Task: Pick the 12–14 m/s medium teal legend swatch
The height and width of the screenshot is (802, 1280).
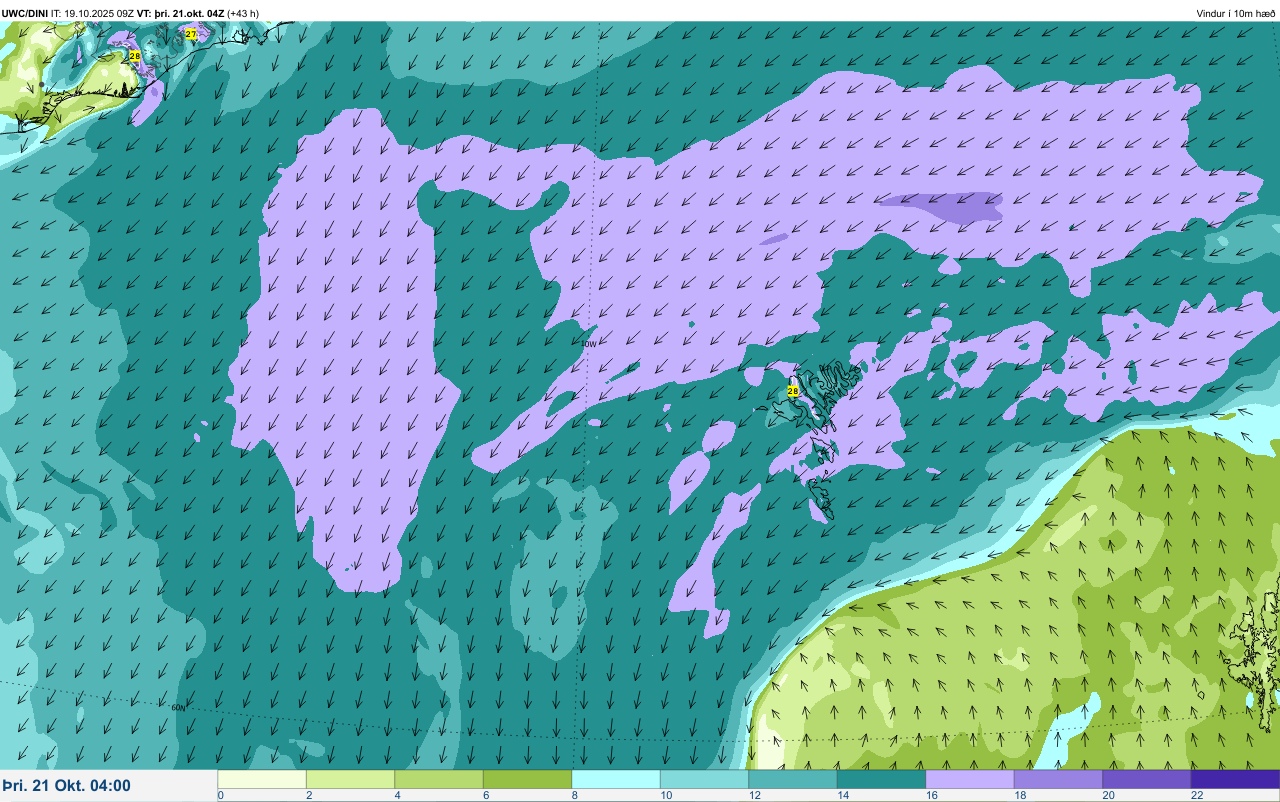Action: point(793,779)
